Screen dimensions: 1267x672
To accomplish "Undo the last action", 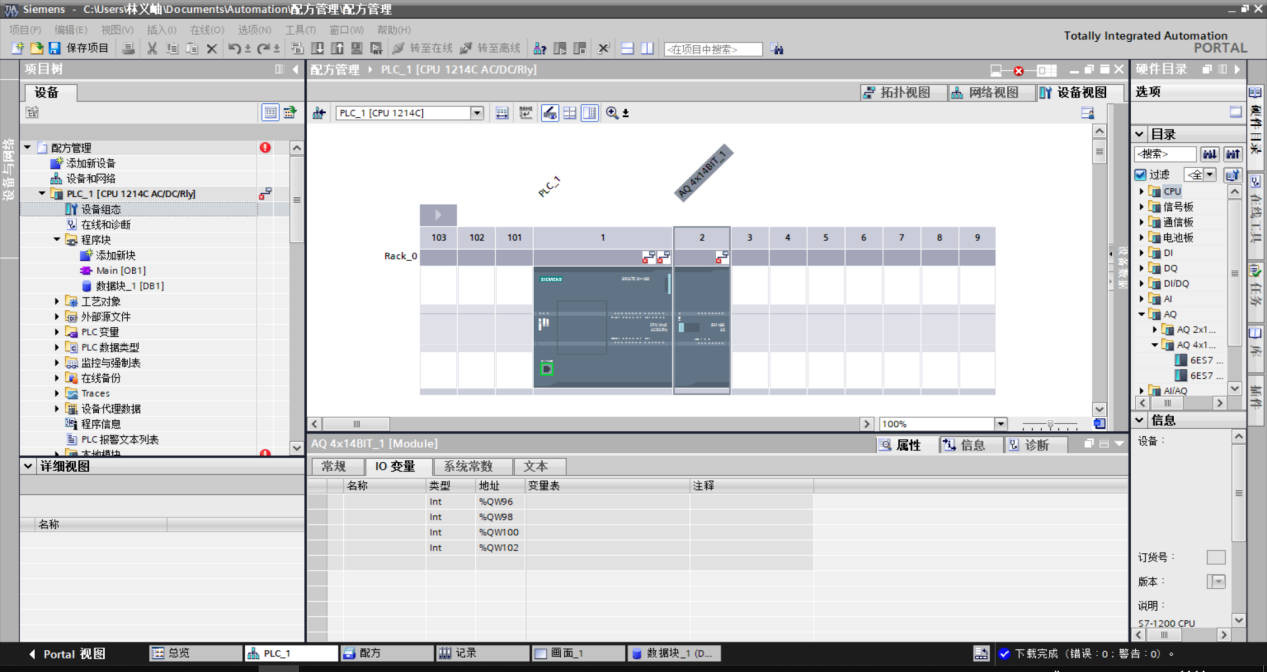I will (234, 48).
